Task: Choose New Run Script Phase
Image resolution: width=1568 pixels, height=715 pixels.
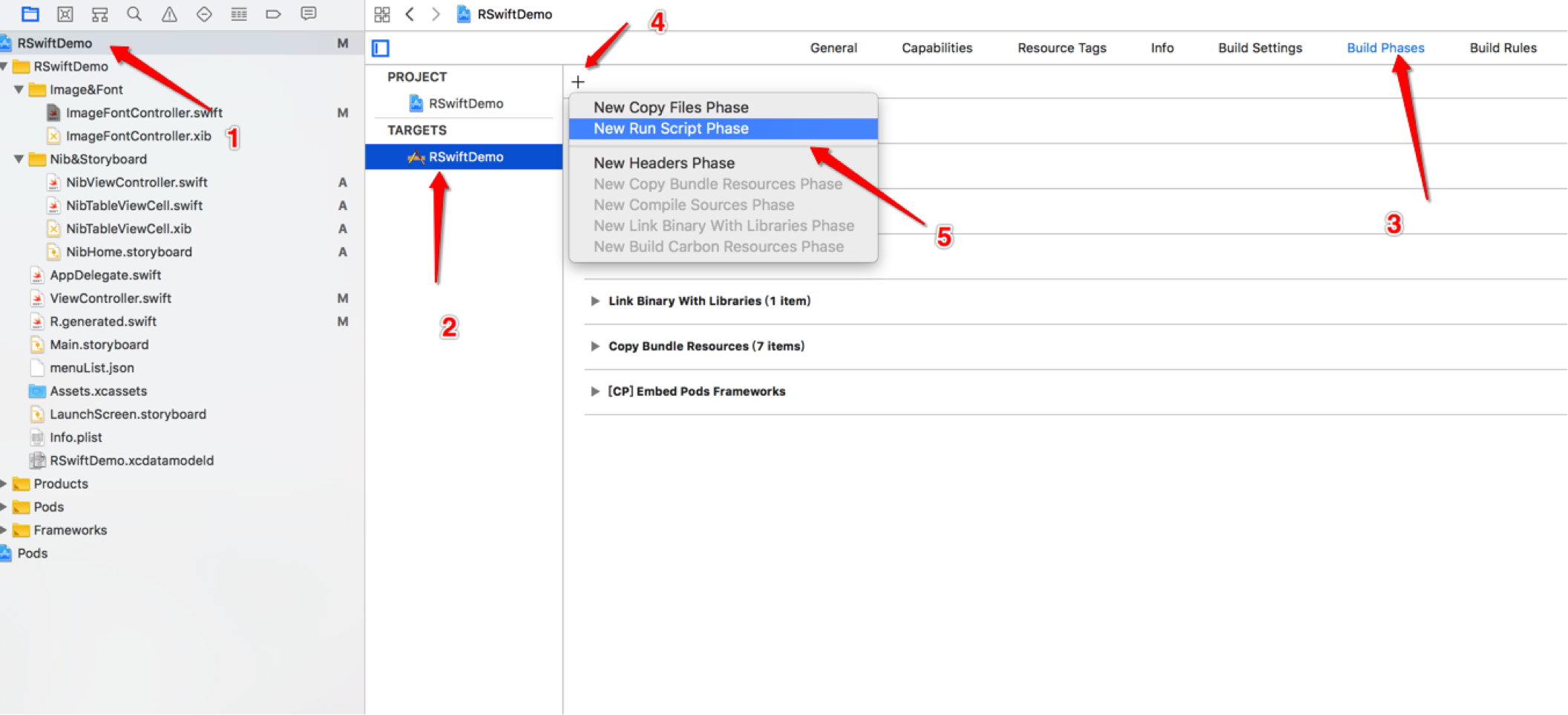Action: (x=724, y=128)
